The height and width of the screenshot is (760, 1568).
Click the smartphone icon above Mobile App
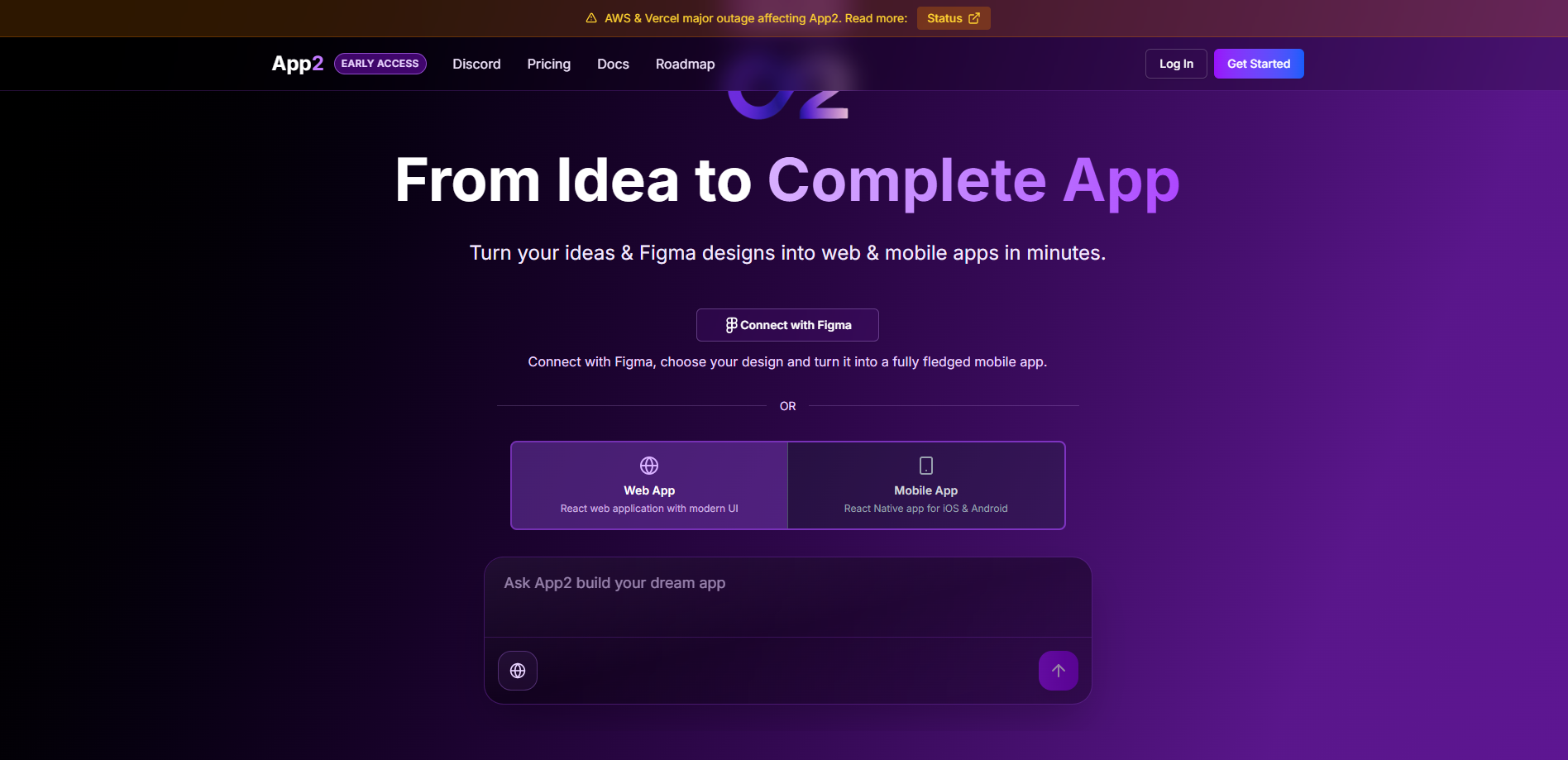point(925,466)
